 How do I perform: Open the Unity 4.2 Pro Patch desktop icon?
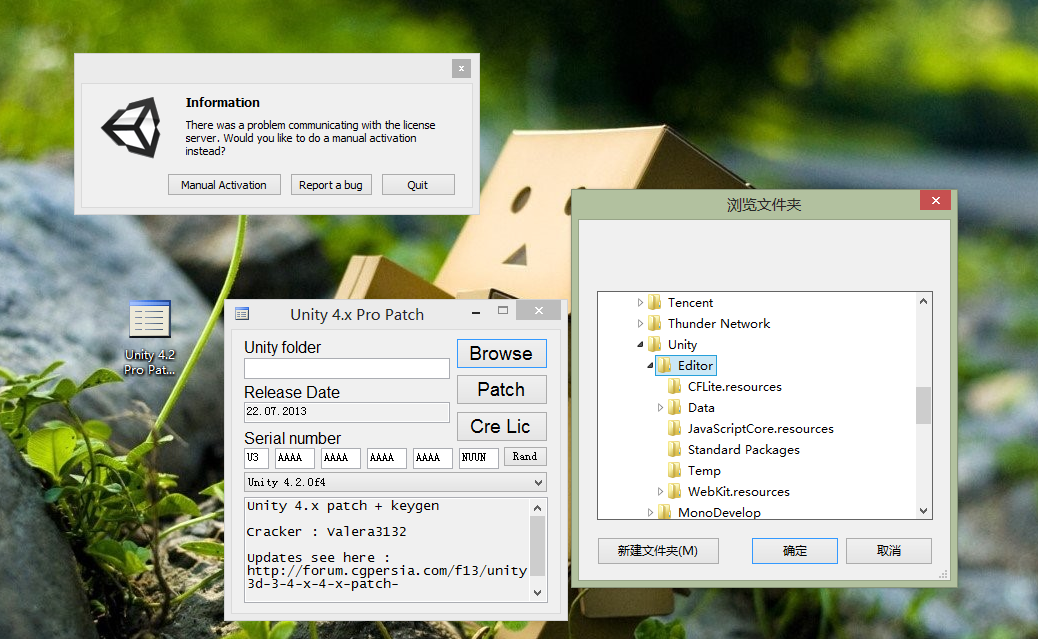click(x=150, y=338)
